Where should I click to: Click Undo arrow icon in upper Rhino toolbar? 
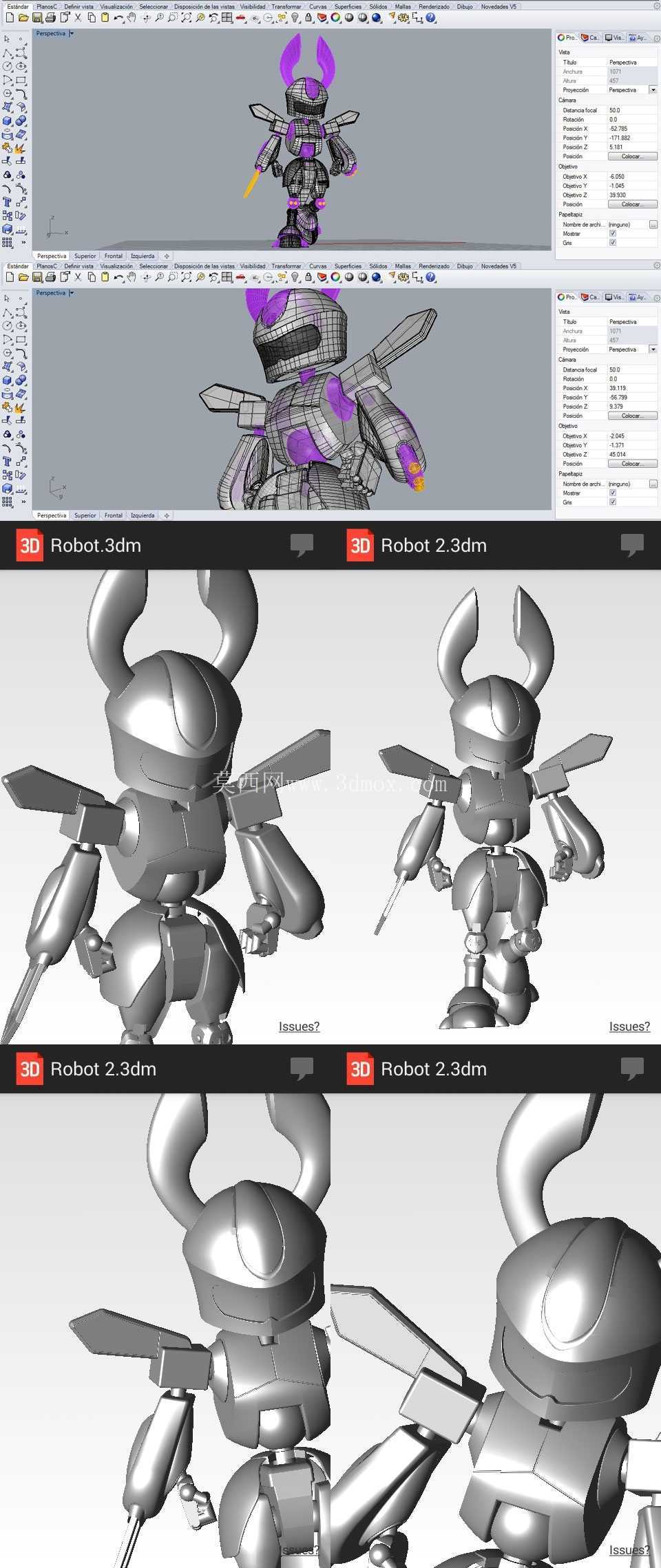click(x=118, y=18)
